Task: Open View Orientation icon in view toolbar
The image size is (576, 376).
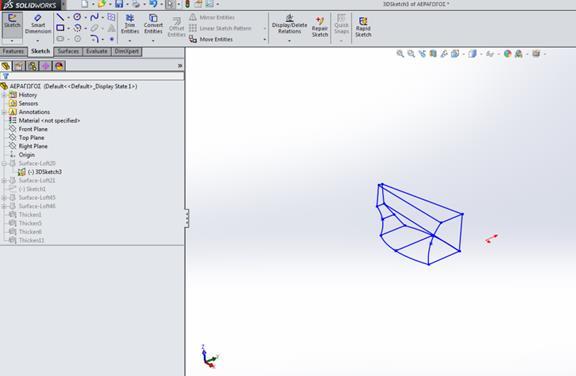Action: click(x=455, y=54)
